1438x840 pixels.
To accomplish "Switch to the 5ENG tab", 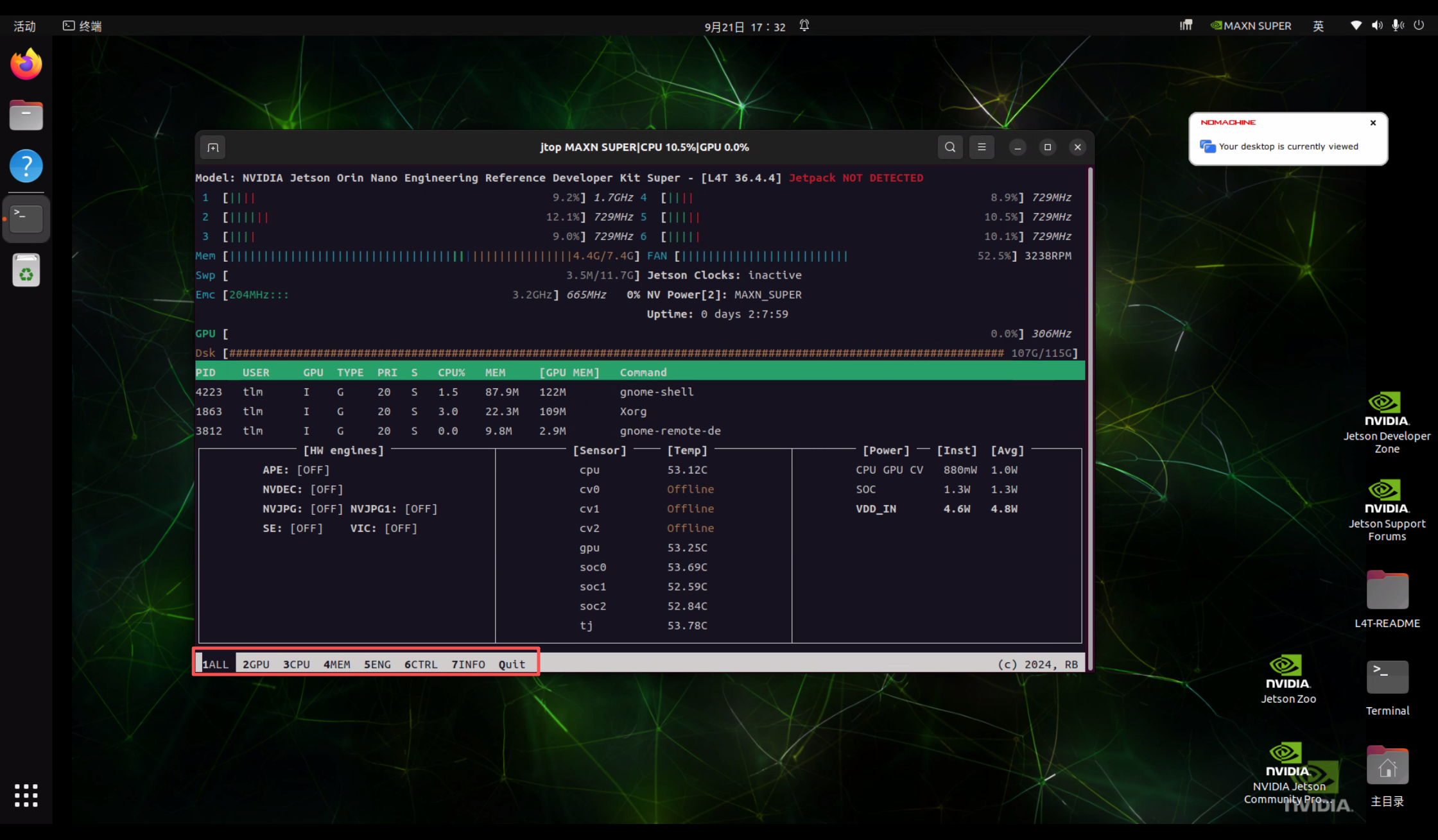I will pos(377,664).
